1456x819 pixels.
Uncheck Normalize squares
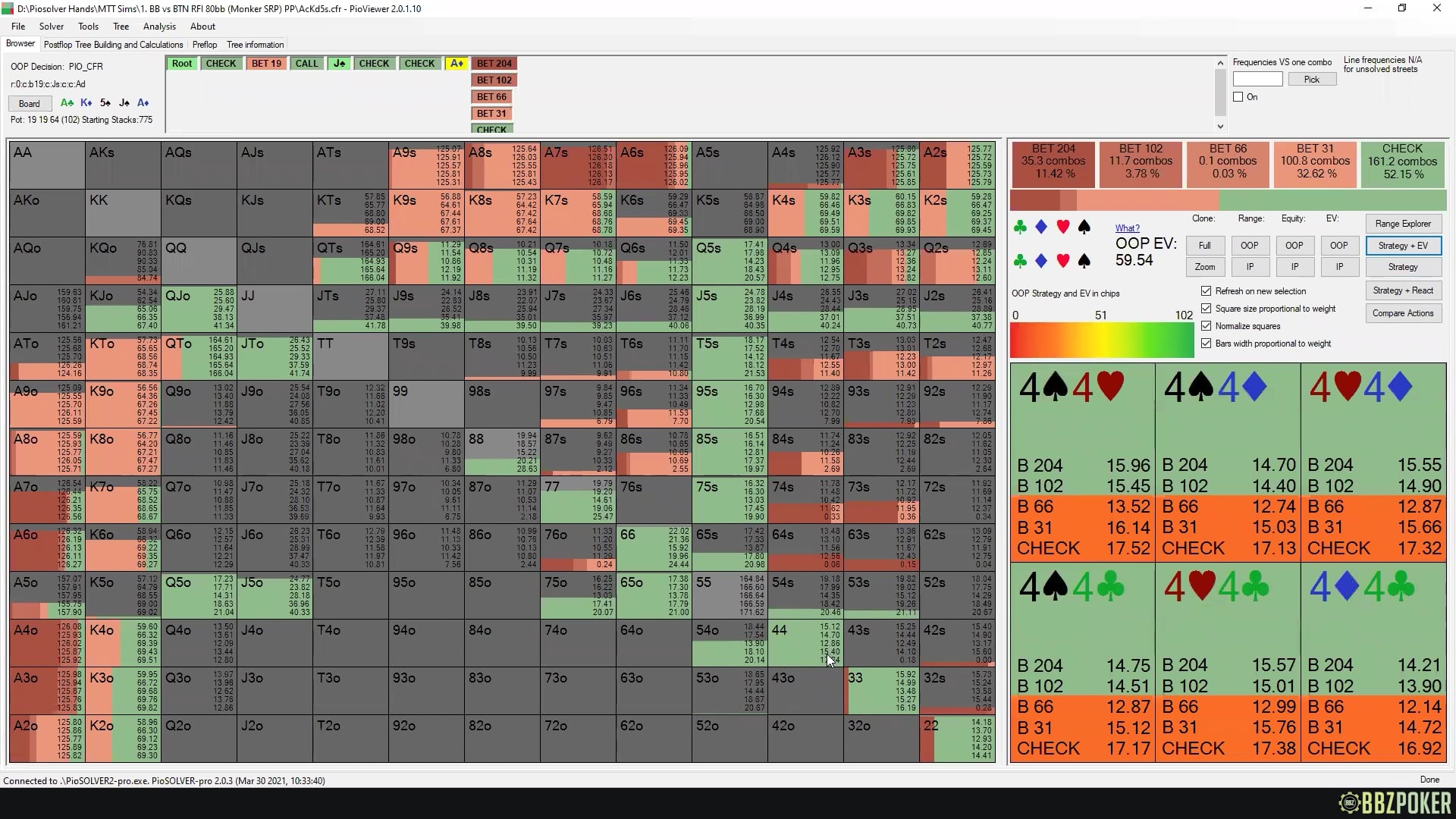[x=1206, y=326]
